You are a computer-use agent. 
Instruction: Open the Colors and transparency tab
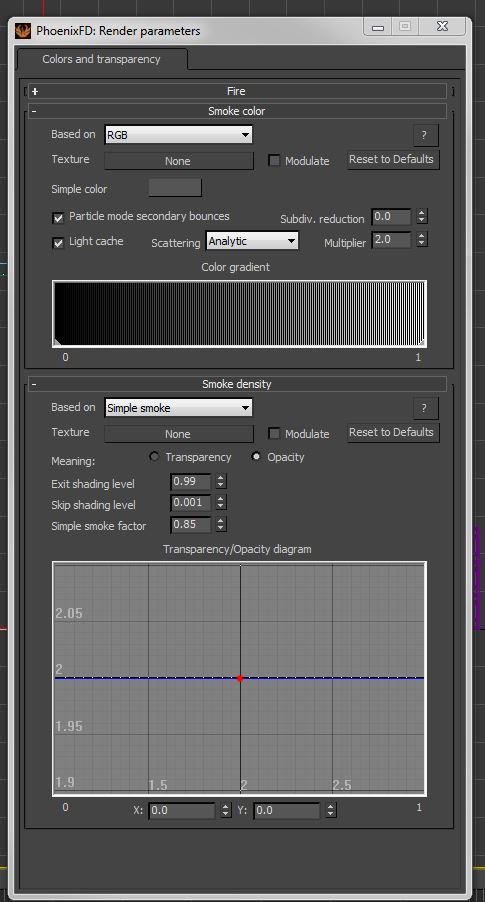(x=102, y=59)
